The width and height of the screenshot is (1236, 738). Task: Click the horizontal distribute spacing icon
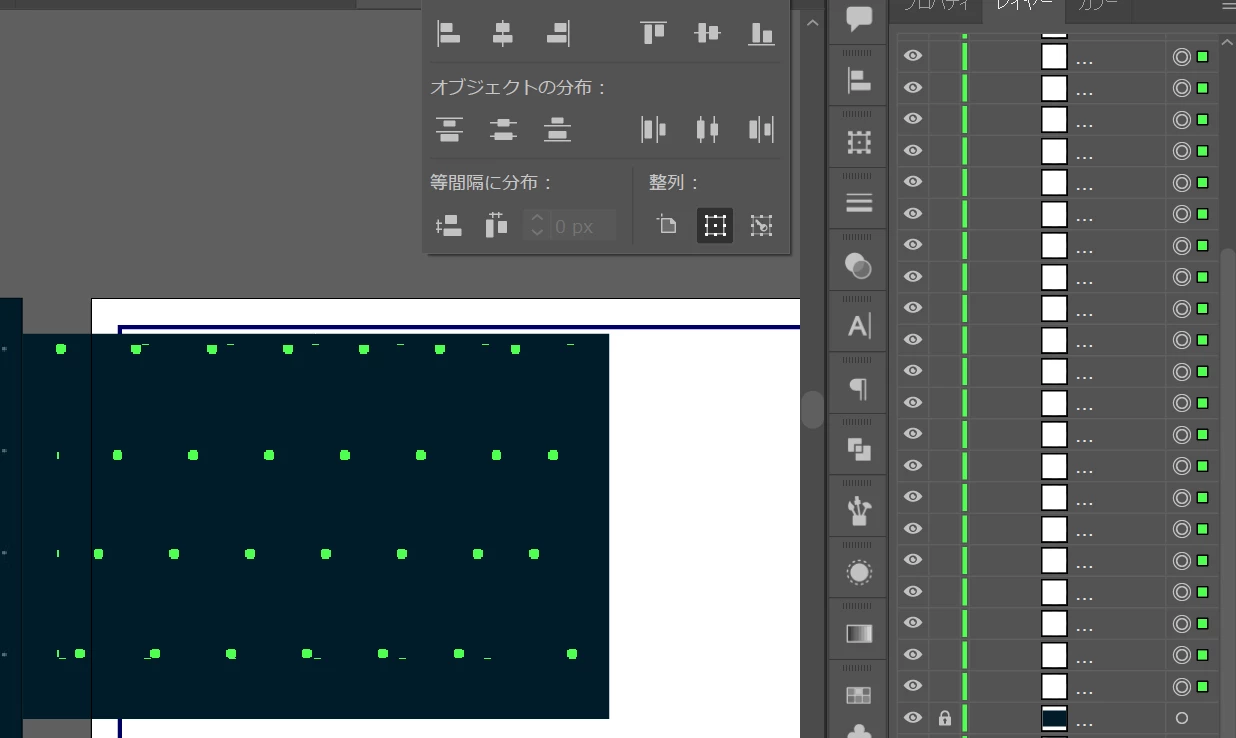coord(496,226)
